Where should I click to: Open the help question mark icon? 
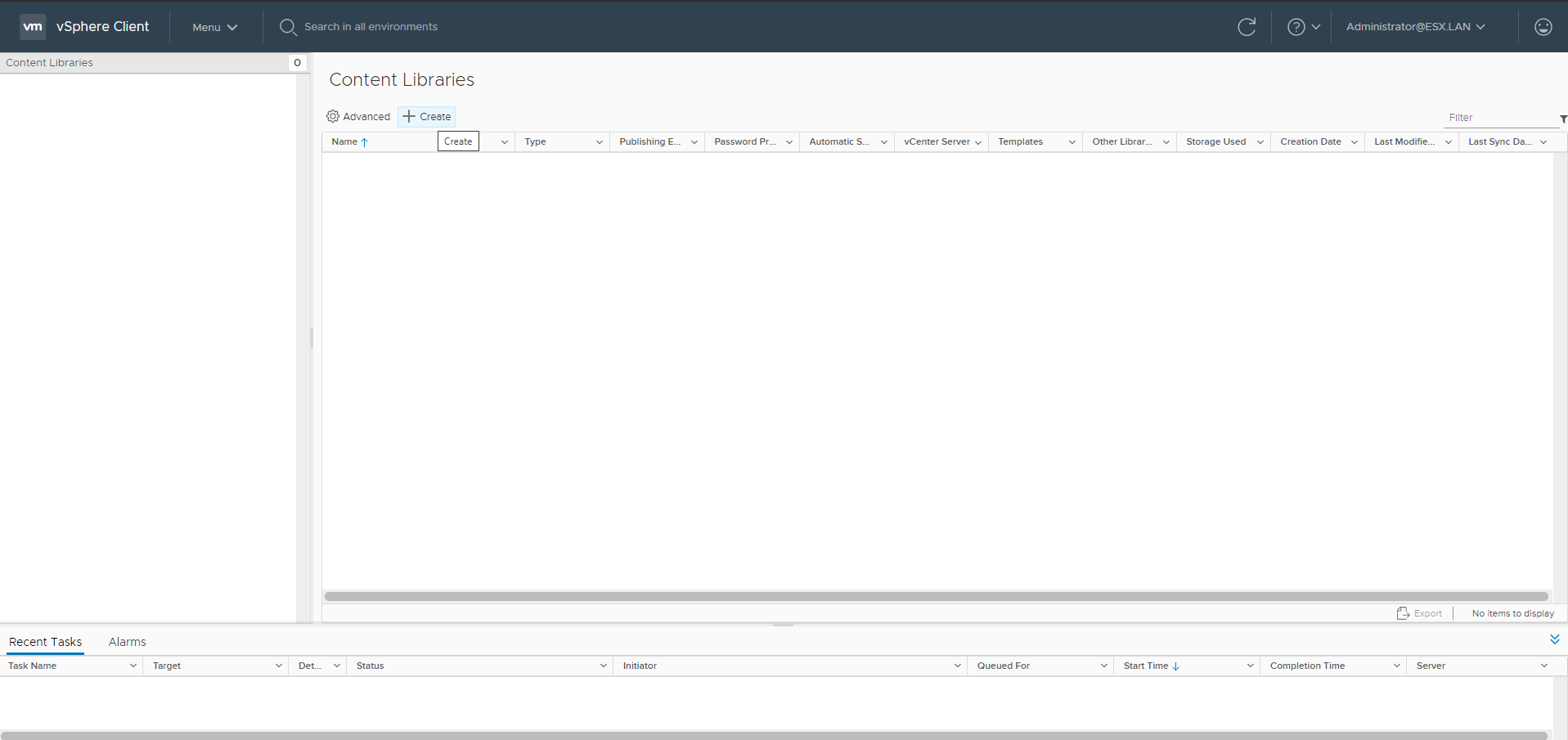click(x=1296, y=27)
